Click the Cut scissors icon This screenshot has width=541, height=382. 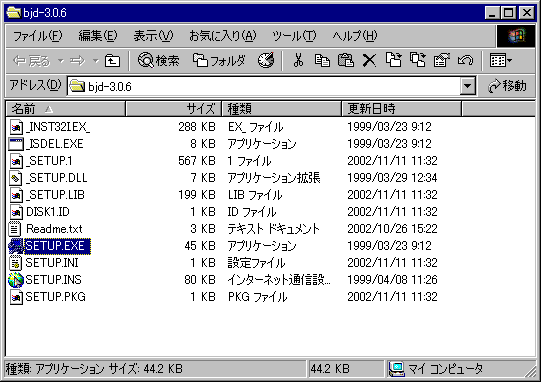point(298,60)
